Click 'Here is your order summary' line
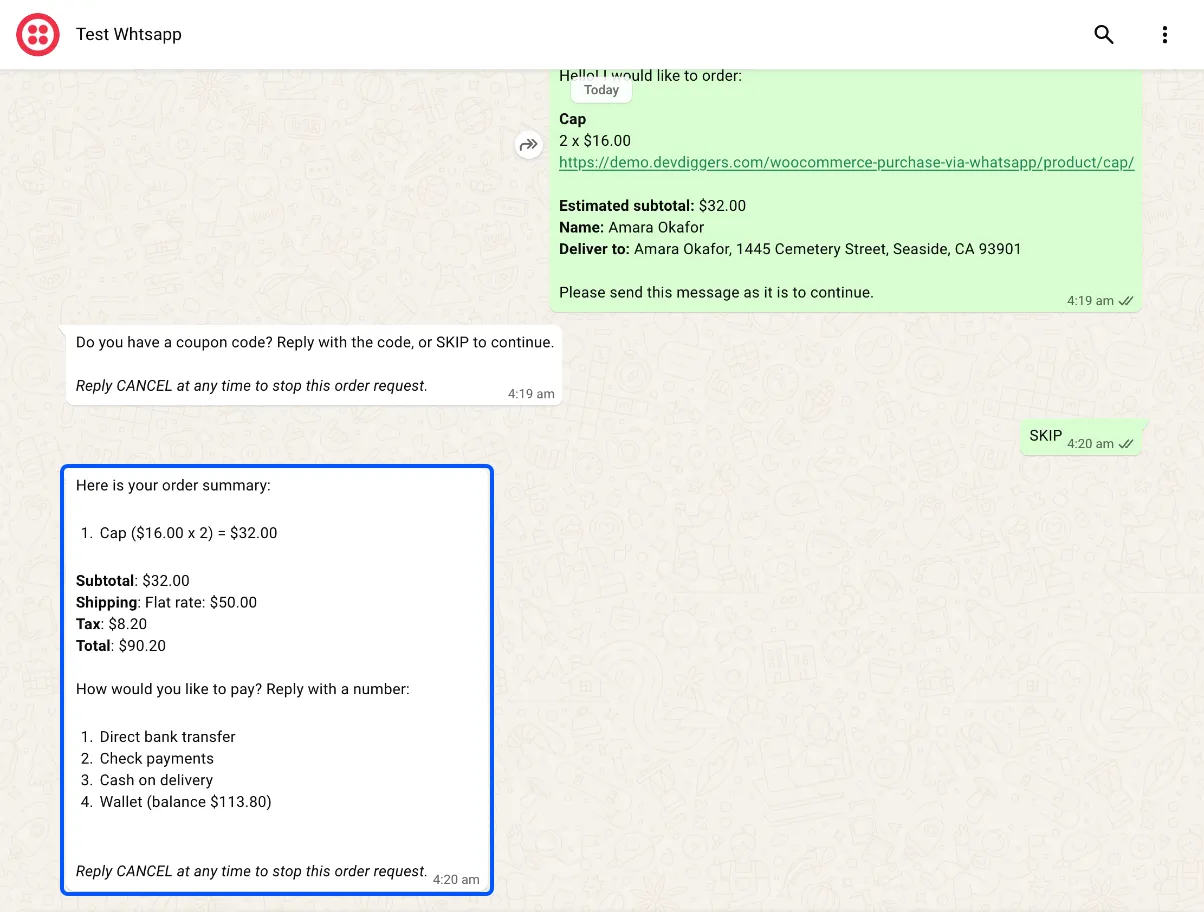 tap(173, 486)
